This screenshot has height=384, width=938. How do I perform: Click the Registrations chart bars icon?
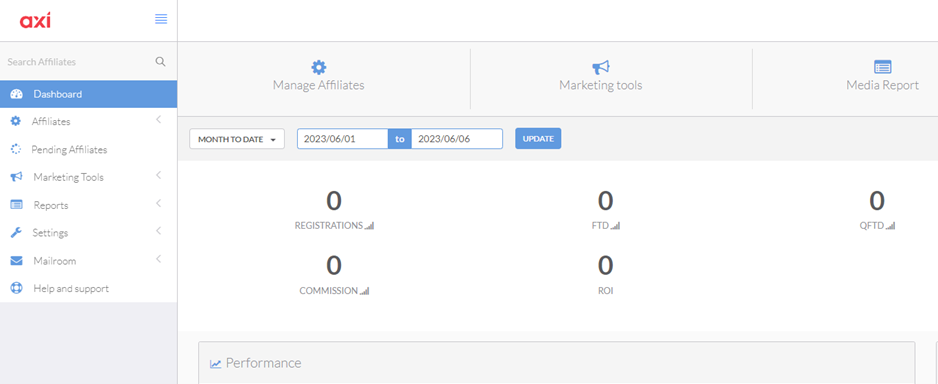pos(369,226)
